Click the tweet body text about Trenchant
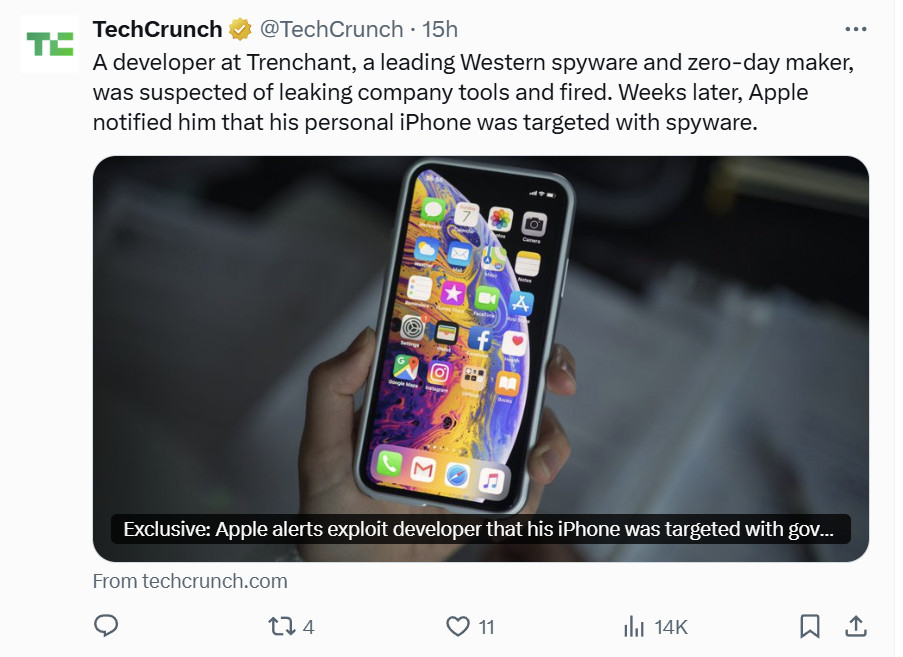The height and width of the screenshot is (657, 903). (x=471, y=93)
